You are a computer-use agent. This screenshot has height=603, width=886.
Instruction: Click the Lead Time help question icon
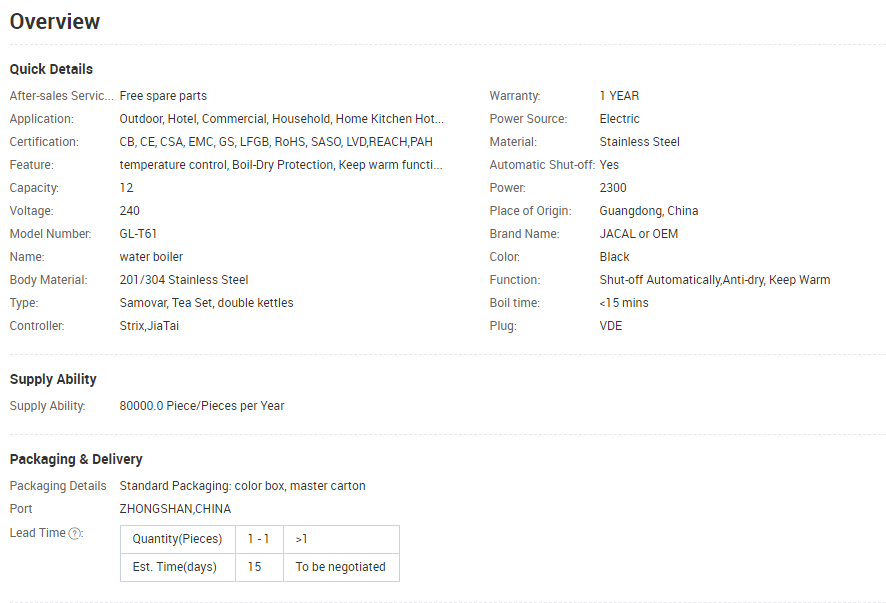tap(75, 533)
